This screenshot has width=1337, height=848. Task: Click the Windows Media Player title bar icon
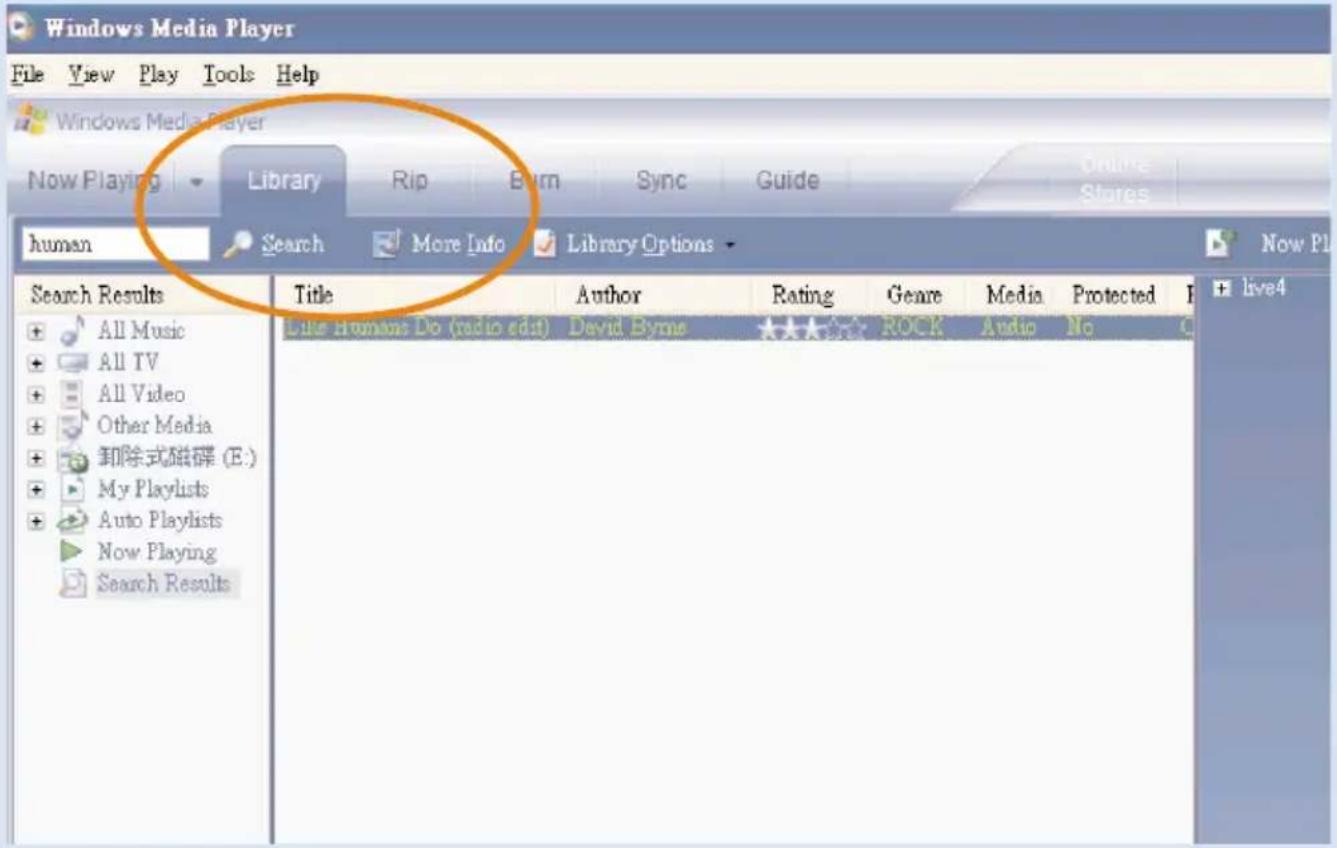20,28
